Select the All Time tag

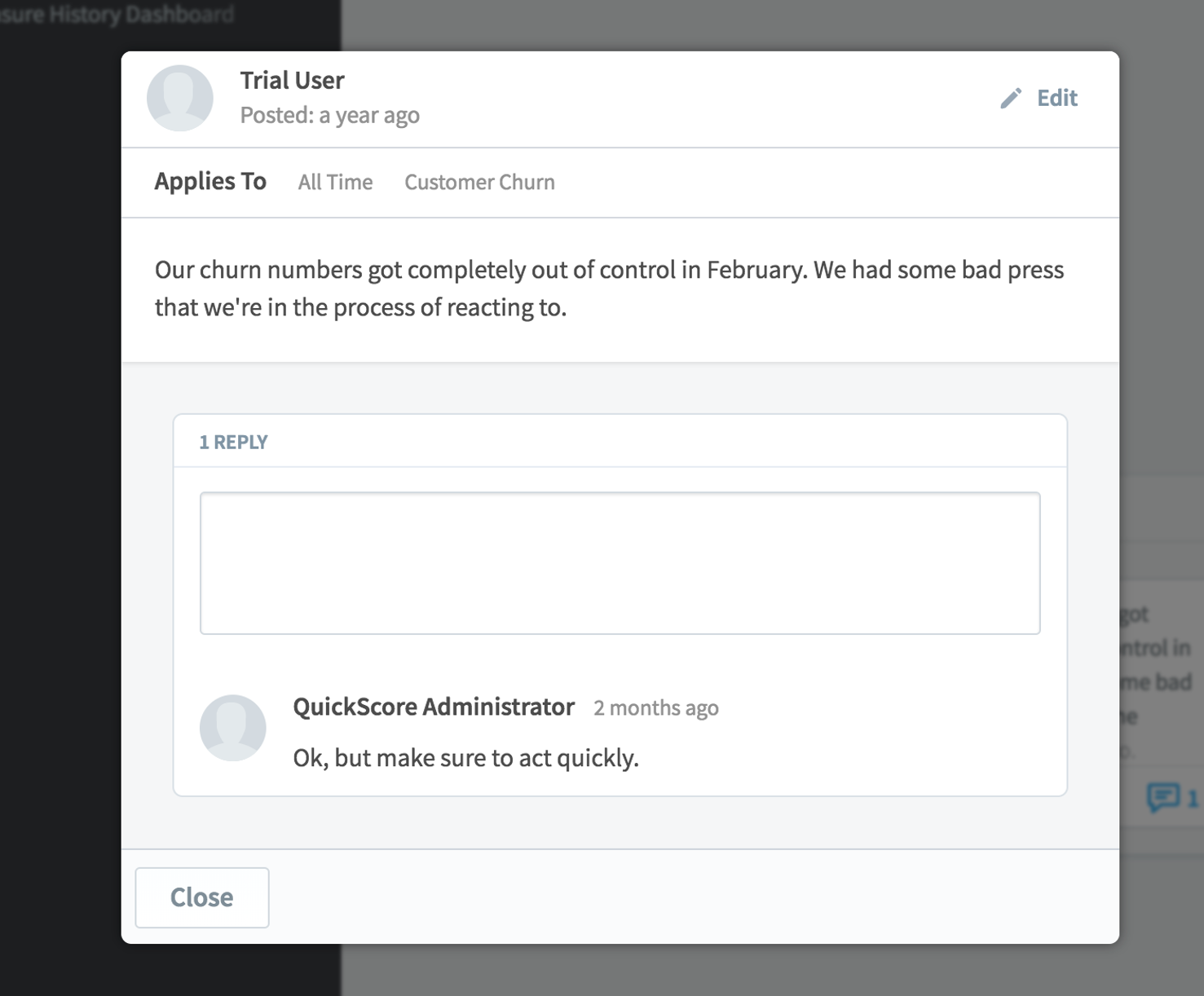[x=335, y=182]
